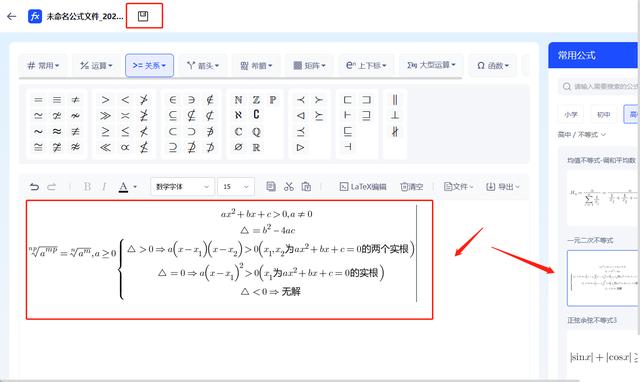The image size is (640, 382).
Task: Click the blue fx app logo
Action: (35, 16)
